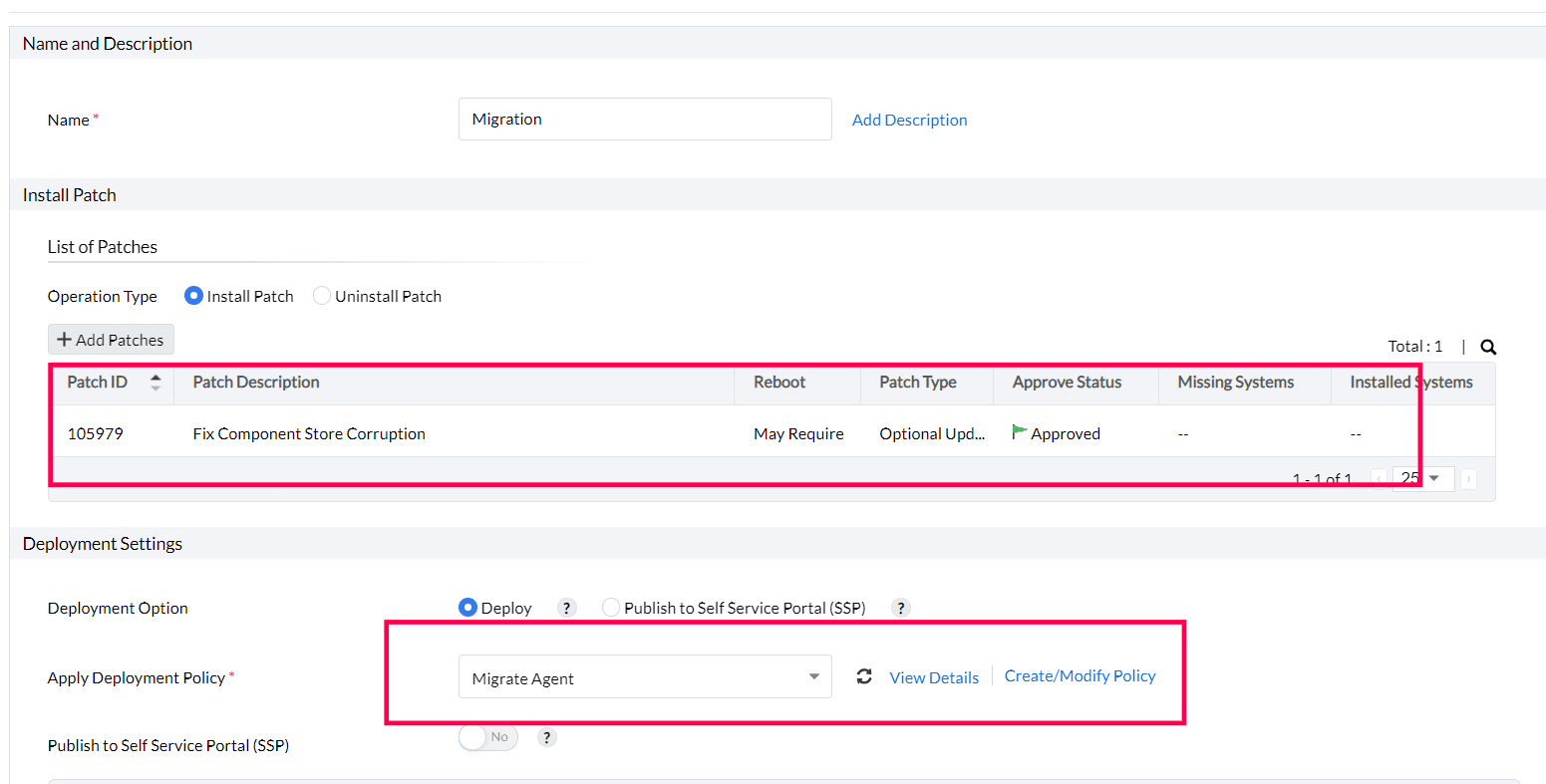Screen dimensions: 1546x784
Task: Click the Patch Description column header
Action: (256, 383)
